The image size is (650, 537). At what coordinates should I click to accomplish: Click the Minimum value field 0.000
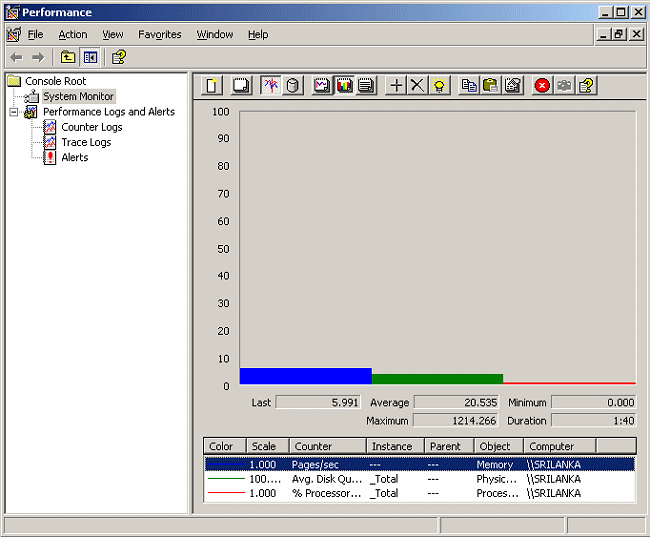pyautogui.click(x=594, y=402)
